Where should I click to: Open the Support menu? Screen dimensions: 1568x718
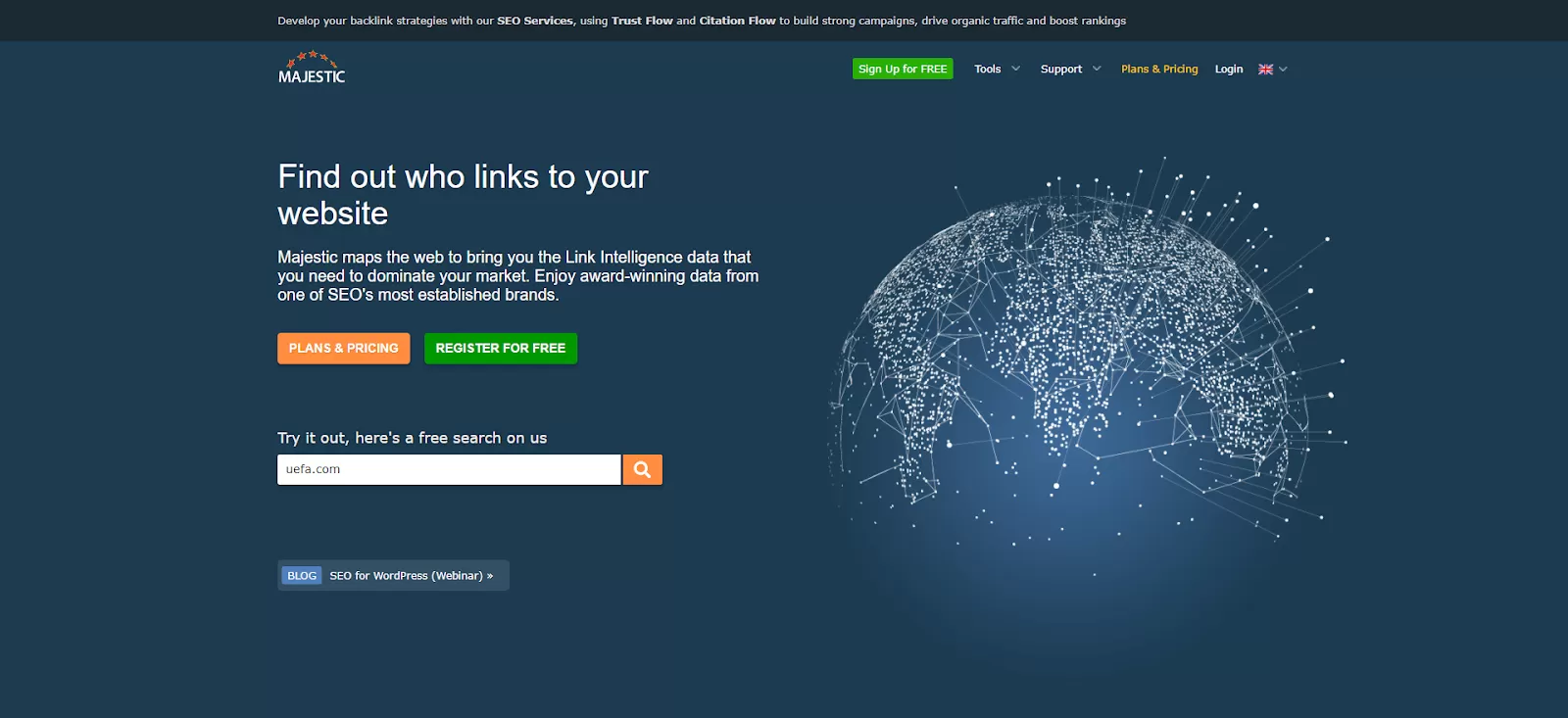point(1060,70)
